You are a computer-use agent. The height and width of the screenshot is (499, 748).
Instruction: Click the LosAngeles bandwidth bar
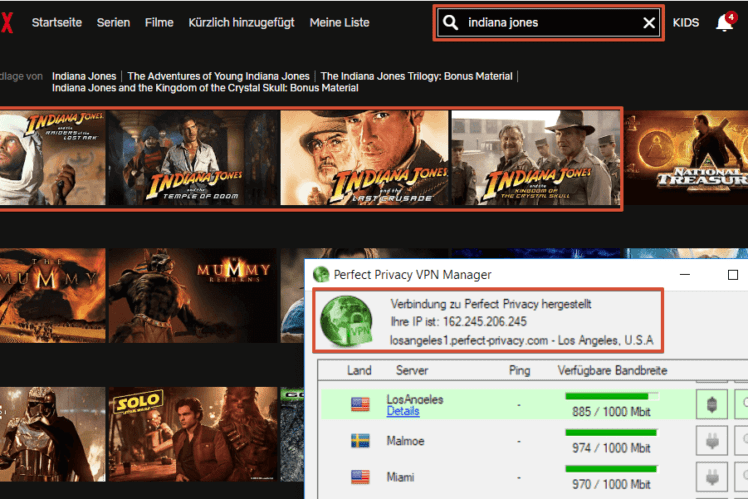pyautogui.click(x=612, y=396)
